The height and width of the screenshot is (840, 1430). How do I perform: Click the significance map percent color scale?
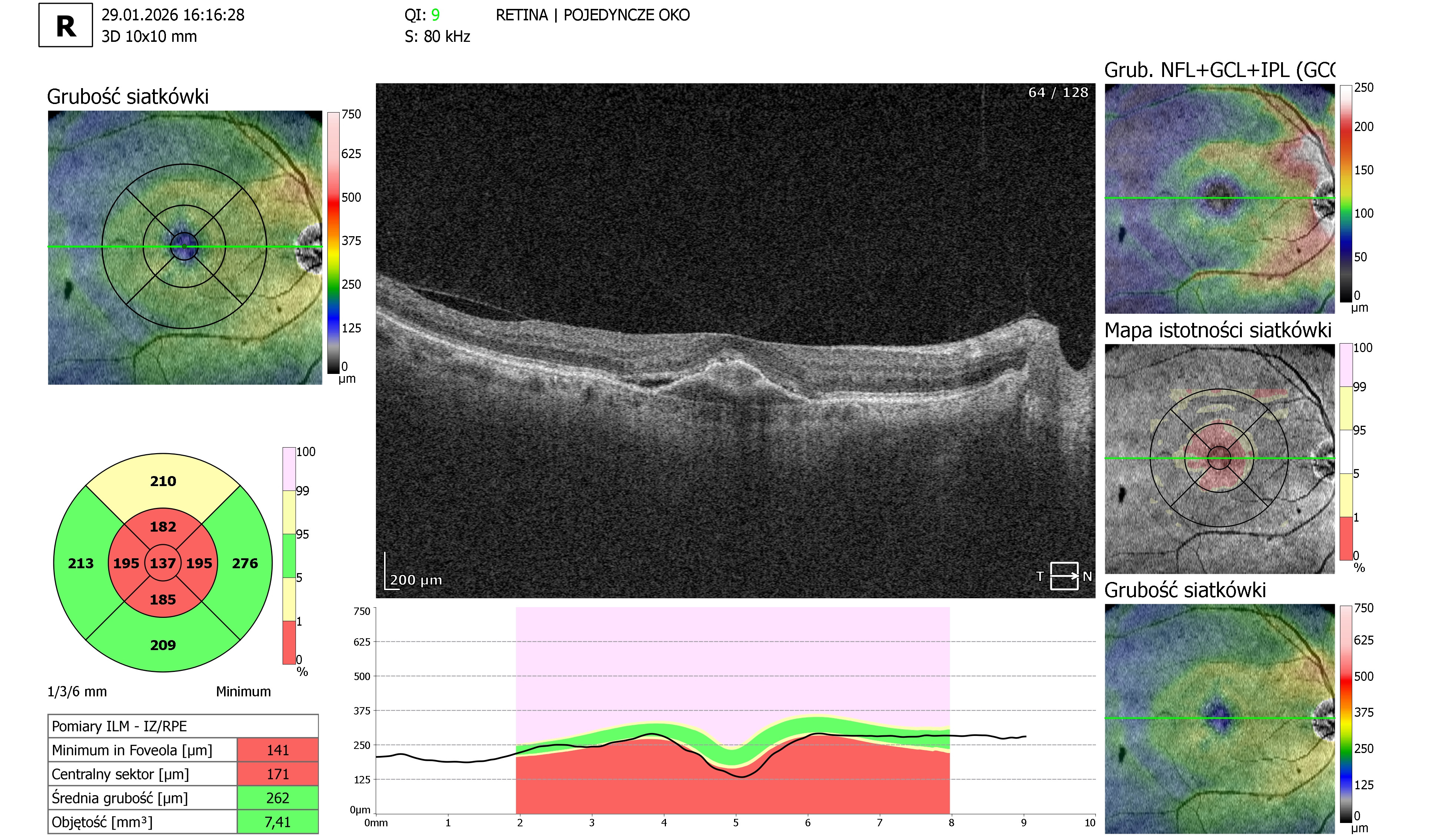[1346, 452]
